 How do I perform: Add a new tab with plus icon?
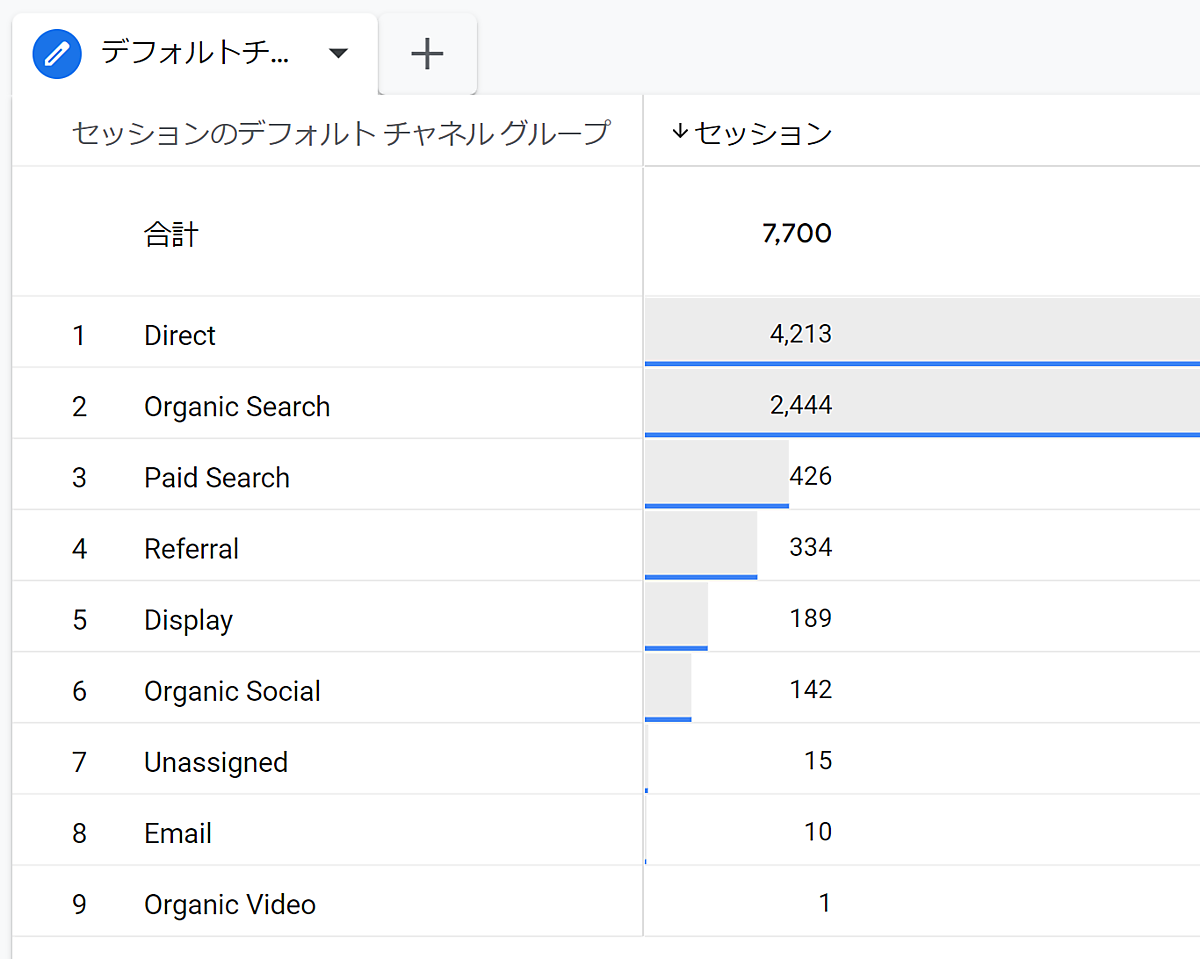427,54
